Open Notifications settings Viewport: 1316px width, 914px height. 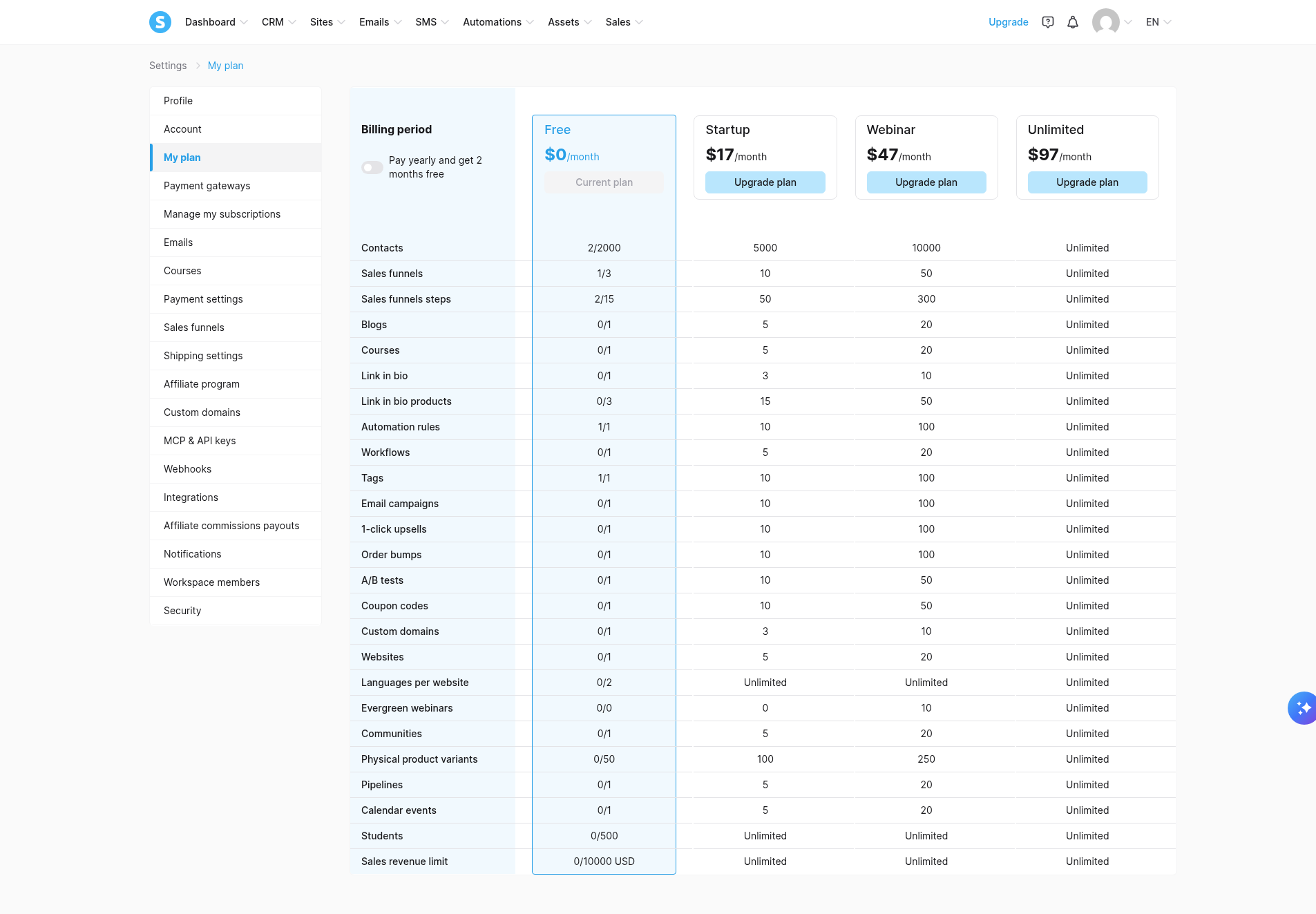coord(236,554)
